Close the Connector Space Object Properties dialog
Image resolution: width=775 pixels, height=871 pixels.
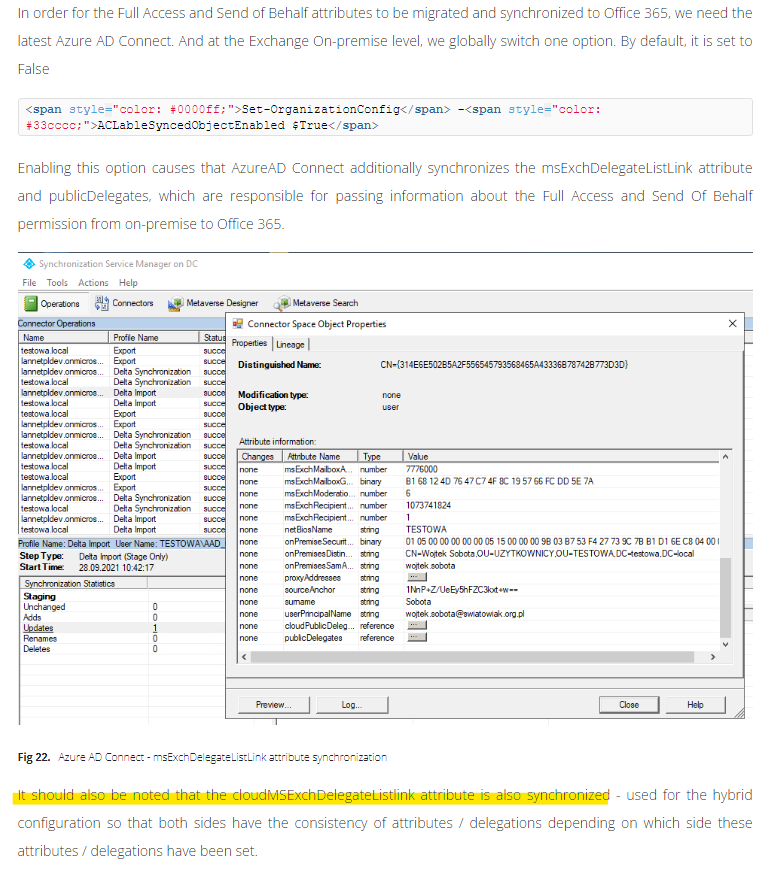732,324
